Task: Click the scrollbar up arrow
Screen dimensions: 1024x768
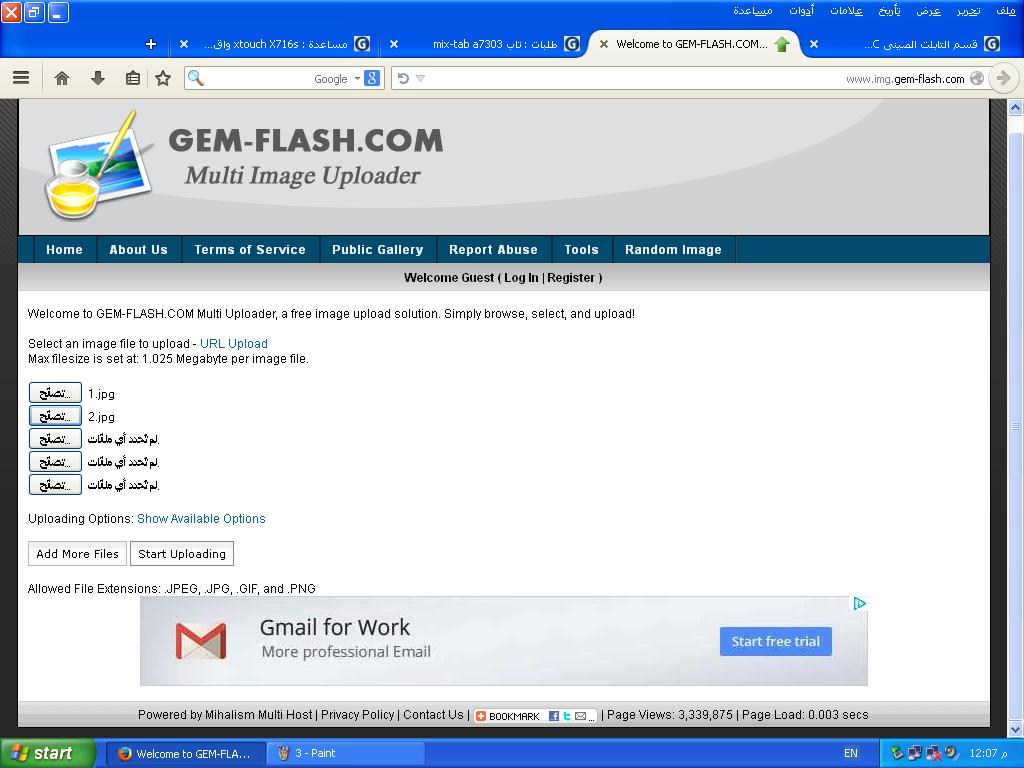Action: pyautogui.click(x=1016, y=107)
